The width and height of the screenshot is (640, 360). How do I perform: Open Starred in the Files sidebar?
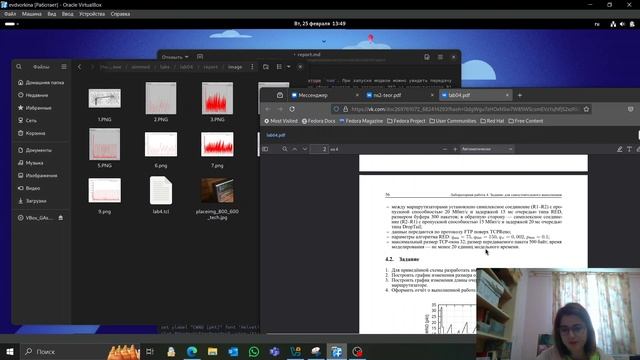click(x=34, y=108)
